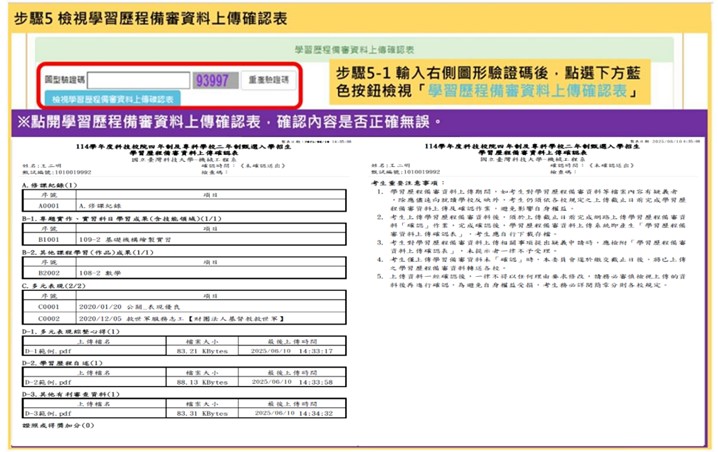Click the A.修課紀錄 item cell in the A0001 row

pyautogui.click(x=211, y=206)
